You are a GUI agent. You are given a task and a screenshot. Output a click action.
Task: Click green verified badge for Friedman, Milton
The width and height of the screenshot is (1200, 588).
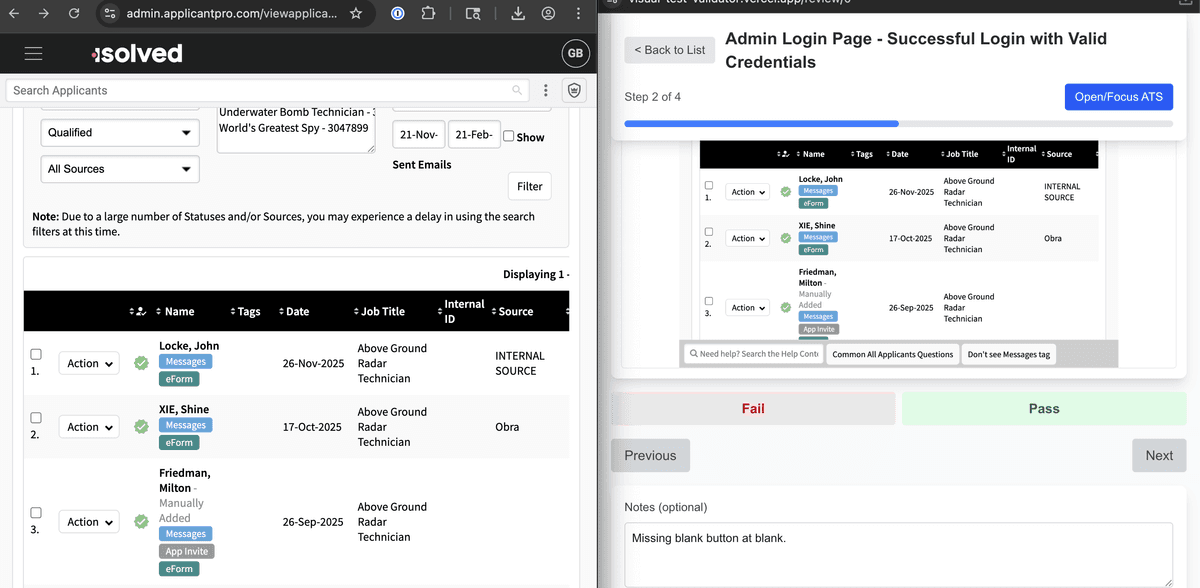pos(141,521)
